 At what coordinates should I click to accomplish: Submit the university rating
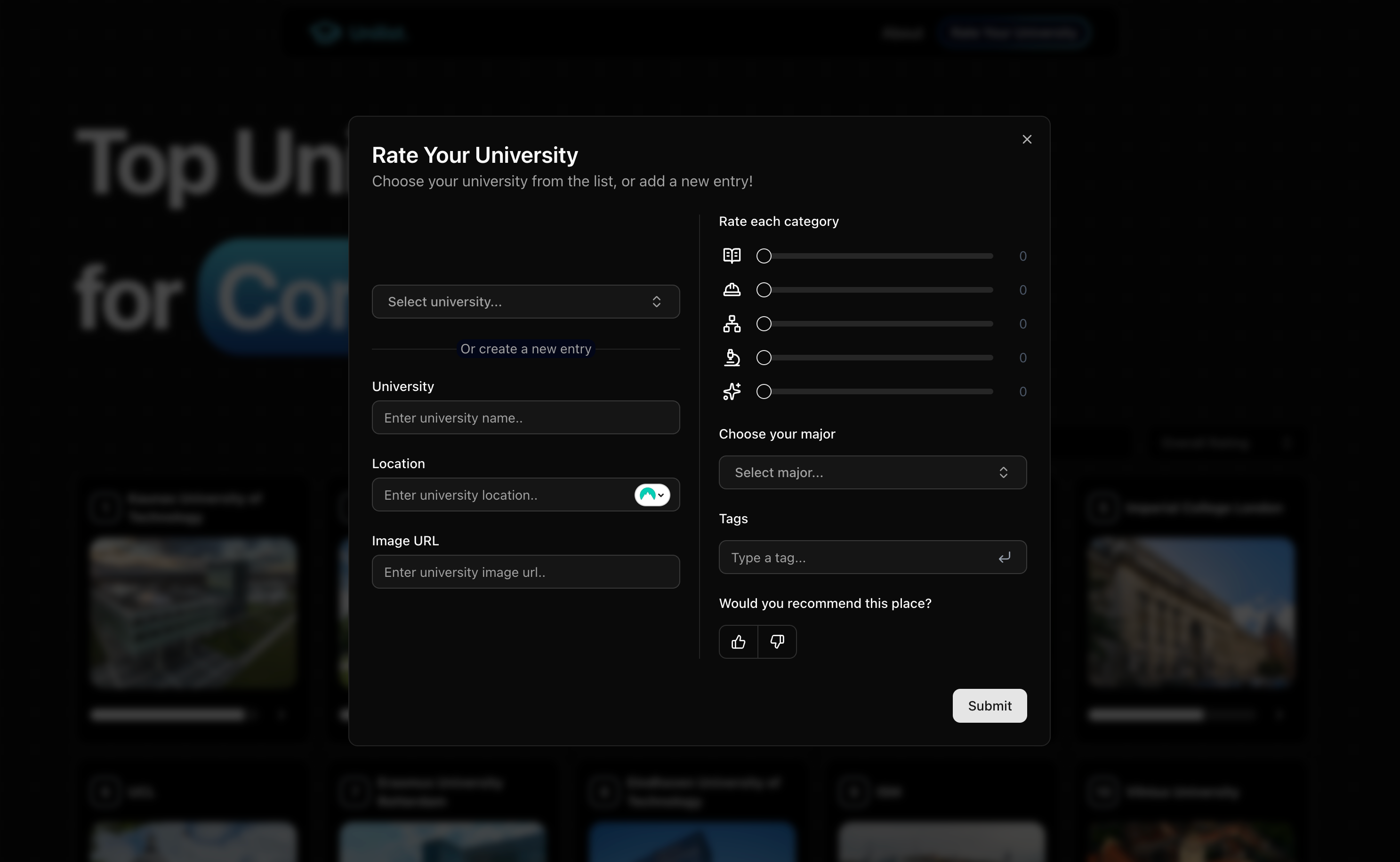point(990,706)
